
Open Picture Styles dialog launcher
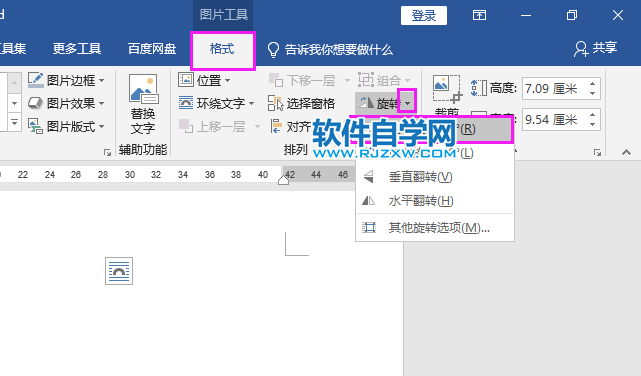pos(108,152)
